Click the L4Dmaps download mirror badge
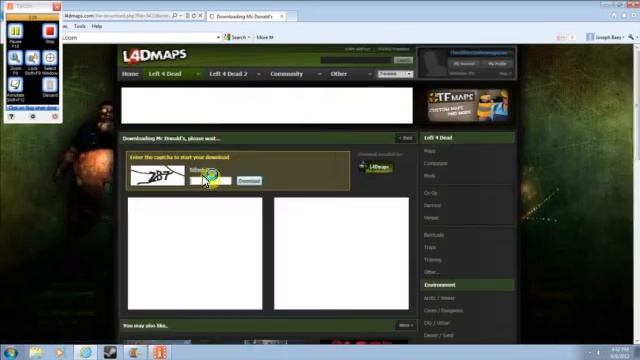This screenshot has height=360, width=640. pyautogui.click(x=376, y=167)
